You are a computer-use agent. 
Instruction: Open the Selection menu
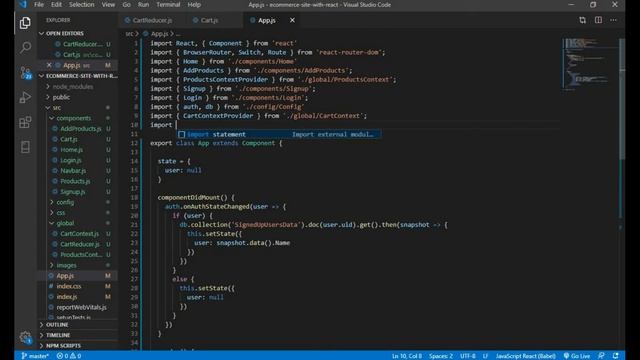pos(81,4)
